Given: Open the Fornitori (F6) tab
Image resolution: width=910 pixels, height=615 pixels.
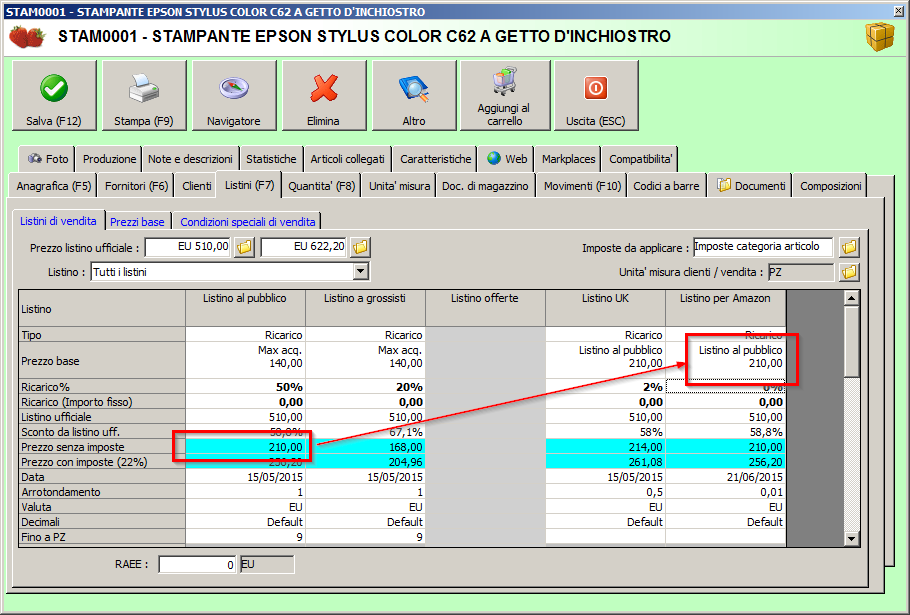Looking at the screenshot, I should coord(136,186).
